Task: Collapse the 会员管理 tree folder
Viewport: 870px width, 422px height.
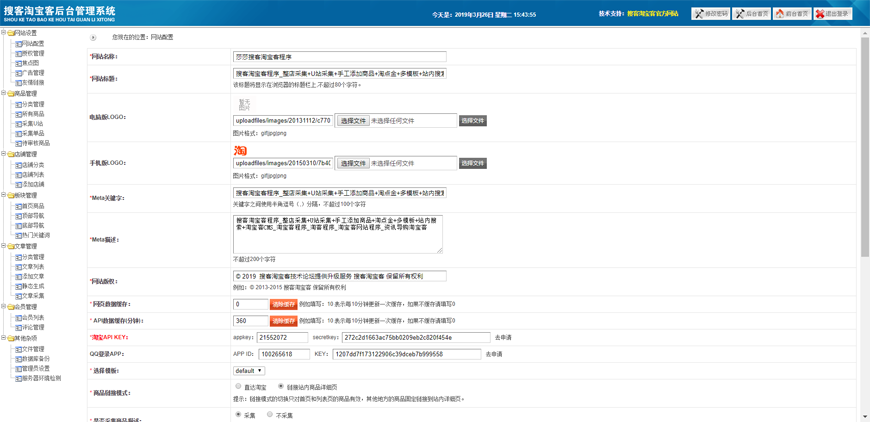Action: point(3,307)
